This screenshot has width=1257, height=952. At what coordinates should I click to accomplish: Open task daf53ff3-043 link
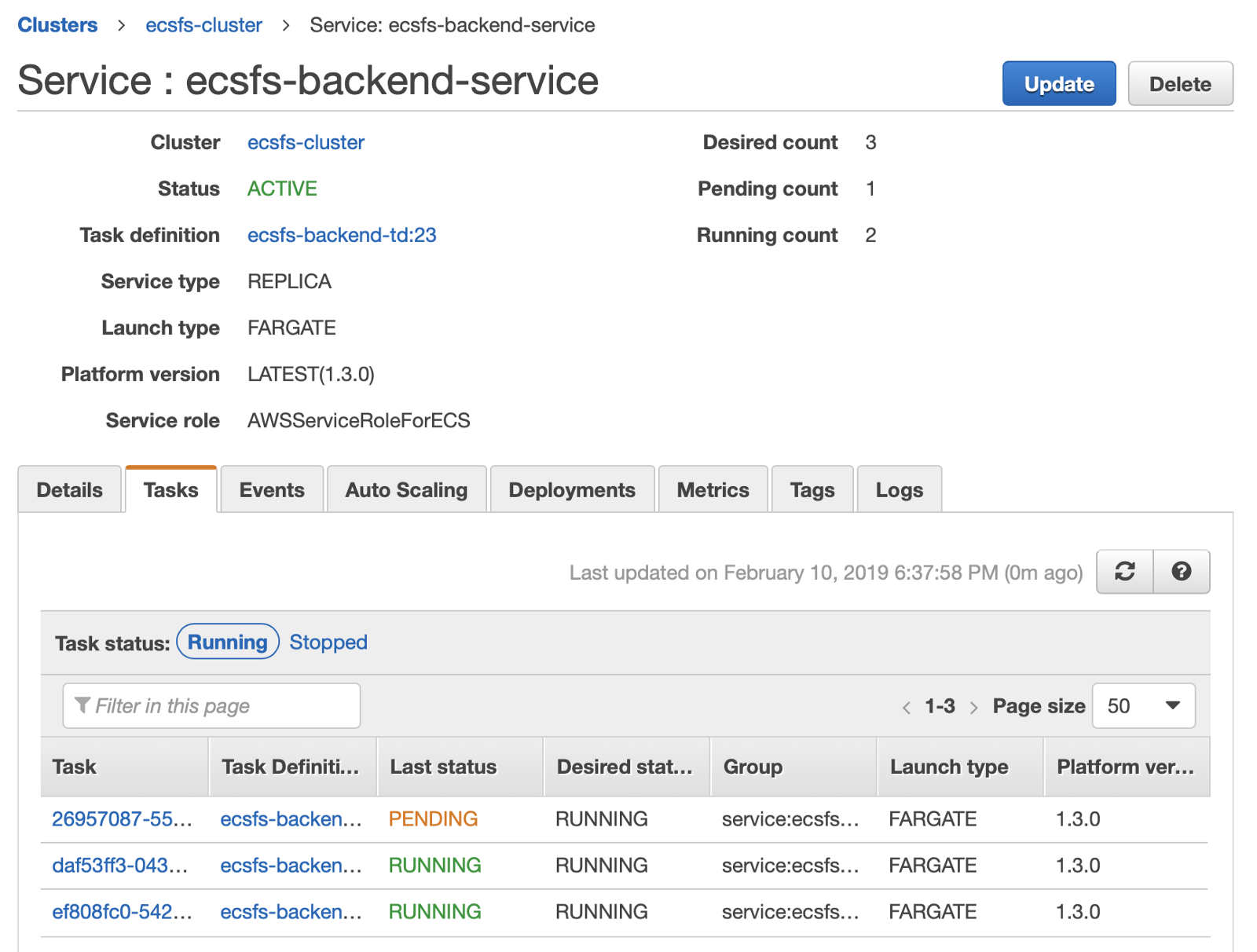click(119, 865)
